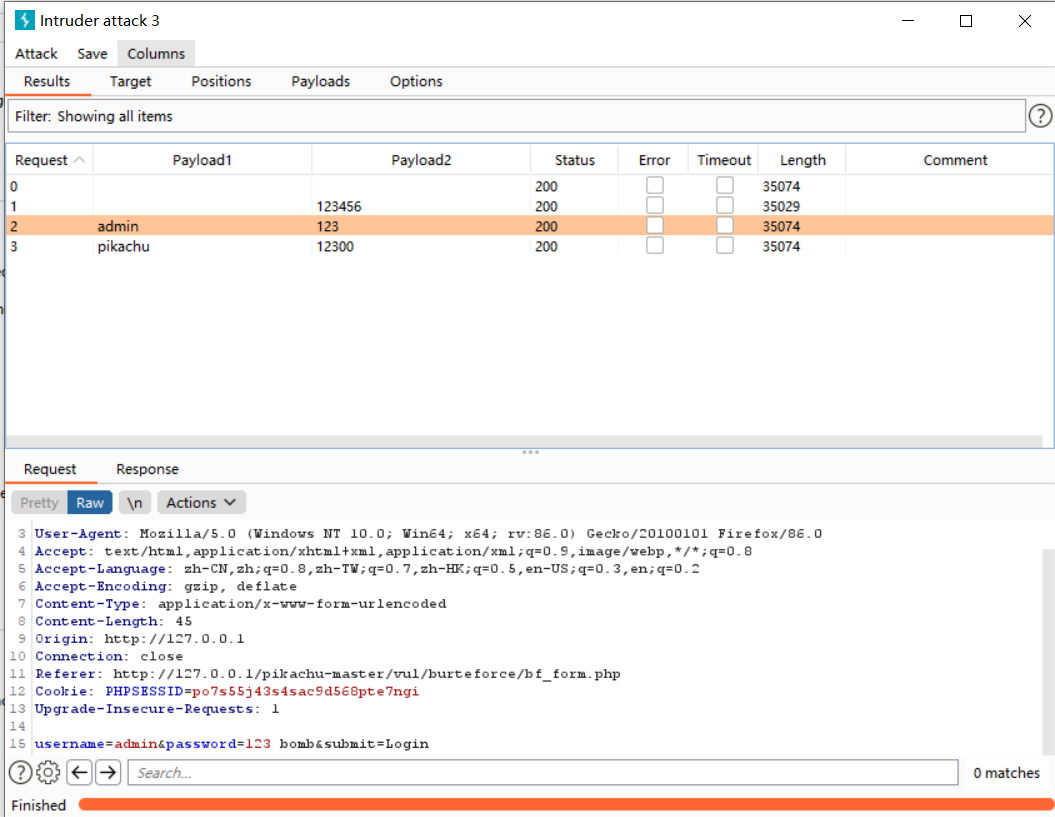Sort by Status column header

[x=575, y=160]
